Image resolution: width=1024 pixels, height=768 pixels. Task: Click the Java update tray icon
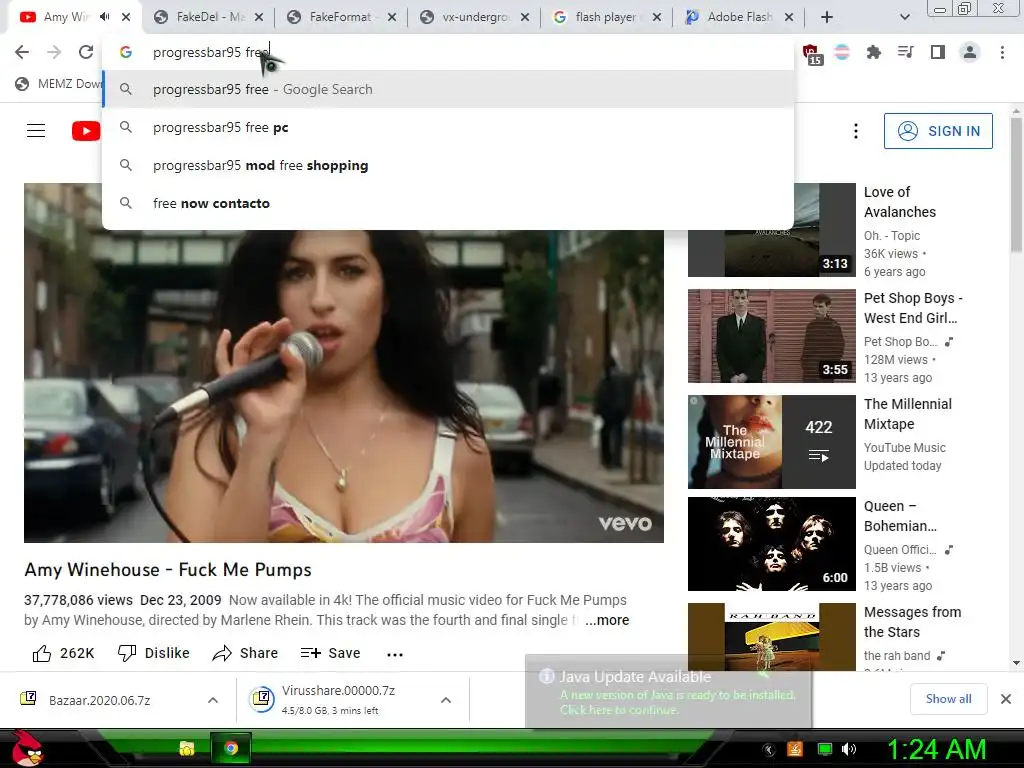[795, 749]
